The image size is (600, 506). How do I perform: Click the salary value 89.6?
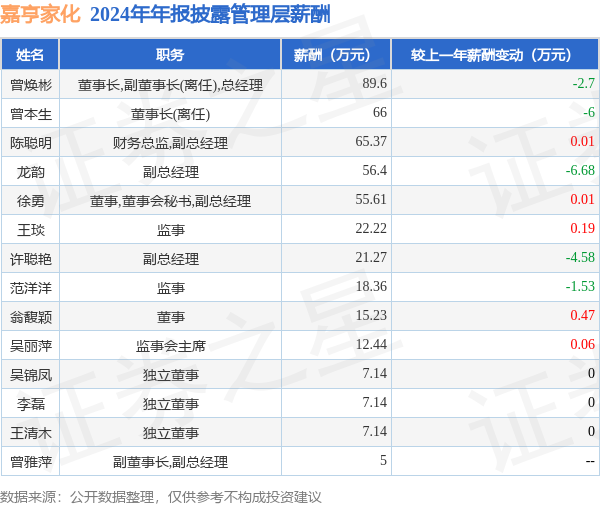[375, 83]
